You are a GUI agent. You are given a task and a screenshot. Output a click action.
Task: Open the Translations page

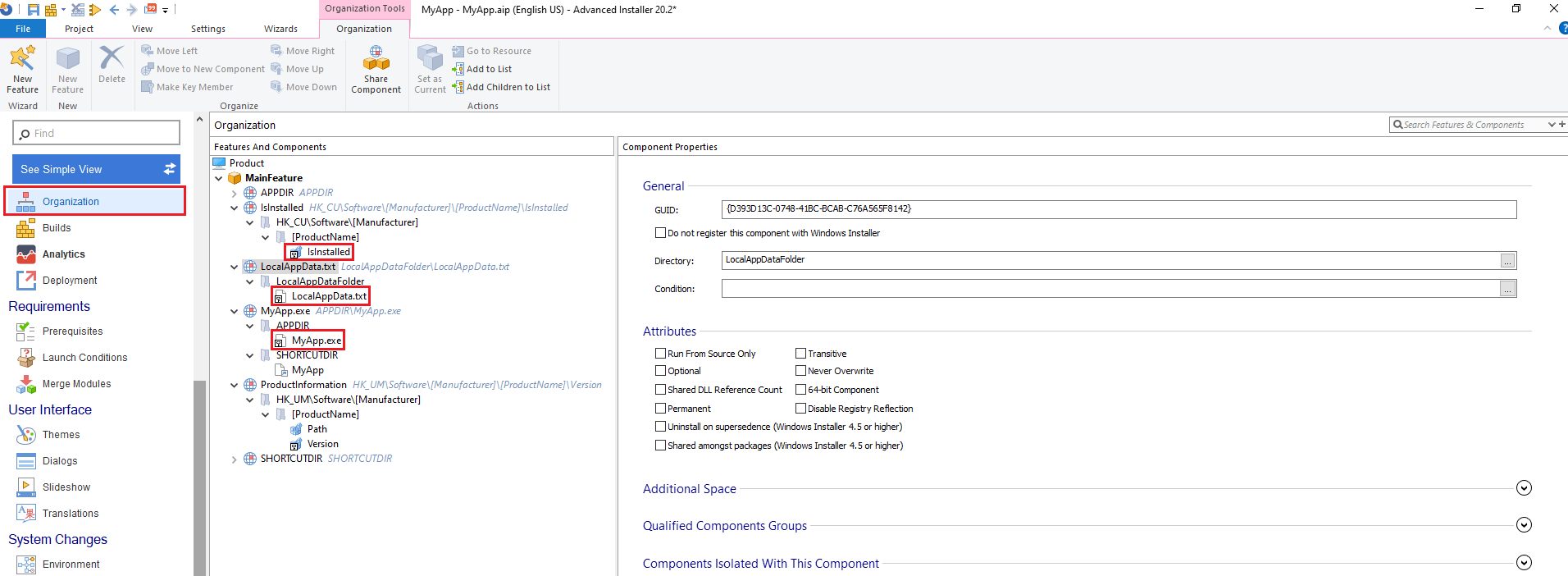pos(70,514)
